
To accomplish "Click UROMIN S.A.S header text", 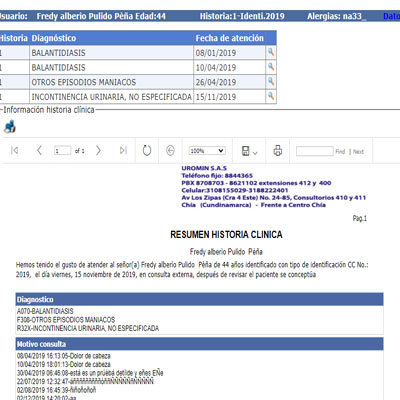I will (x=204, y=168).
